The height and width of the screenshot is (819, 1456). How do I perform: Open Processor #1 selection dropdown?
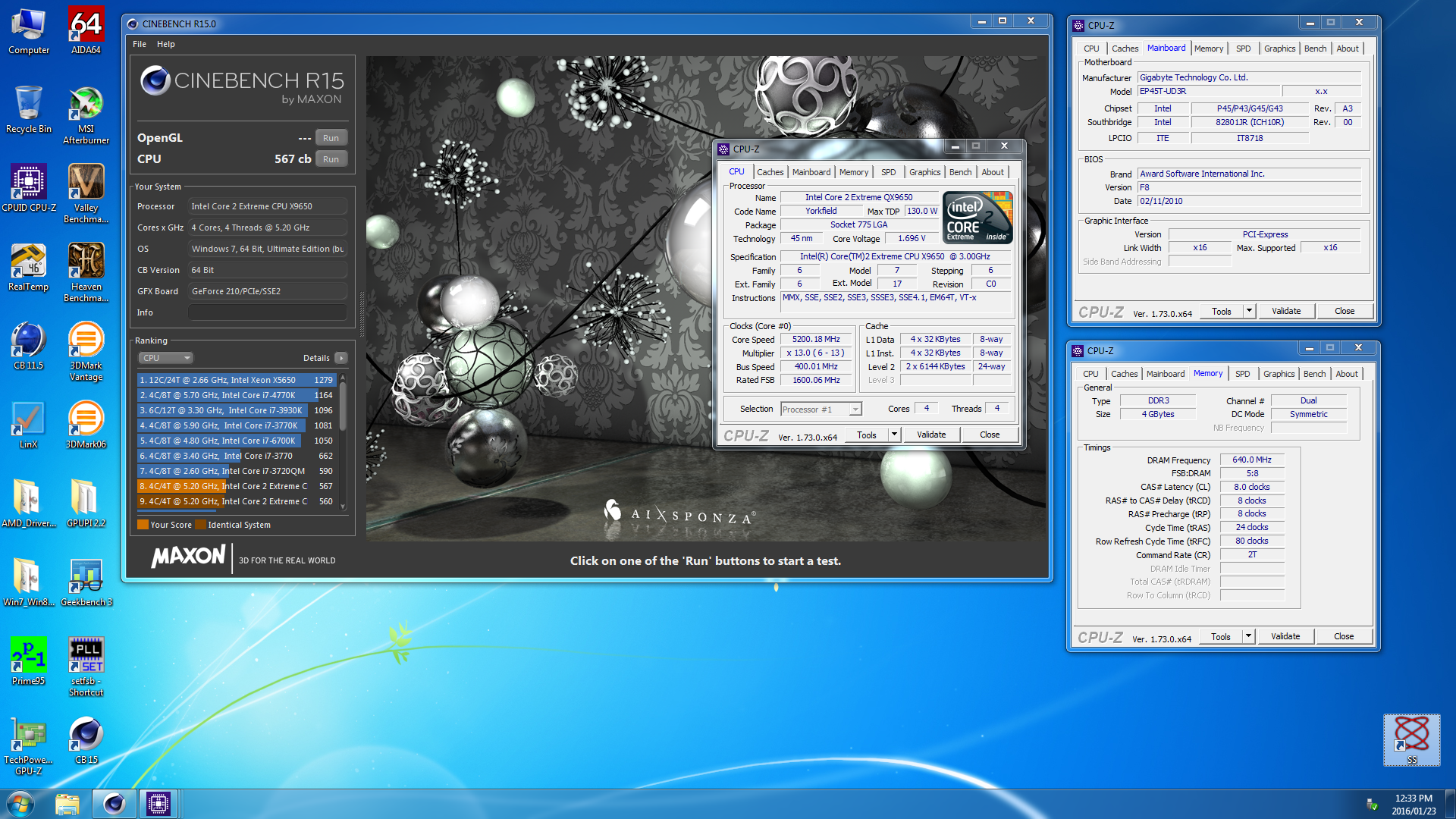(821, 409)
